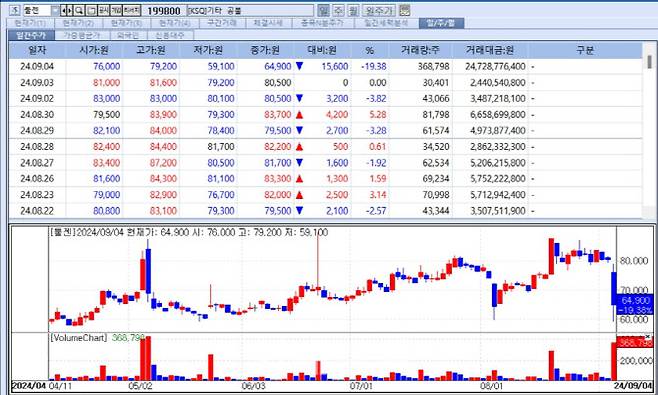Image resolution: width=658 pixels, height=395 pixels.
Task: Select the 24.09.02 date cell
Action: point(37,99)
